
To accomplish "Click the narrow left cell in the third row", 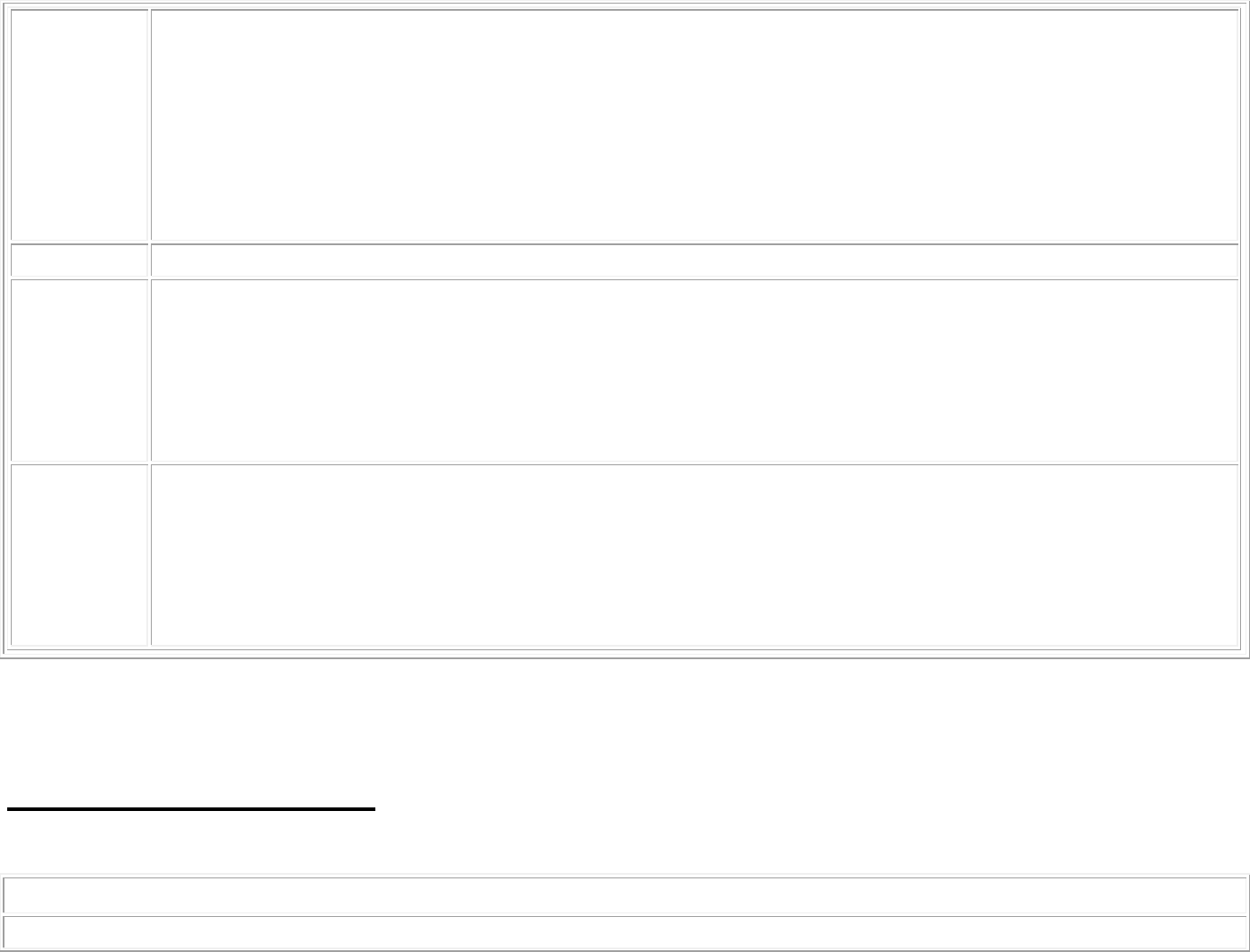I will click(78, 370).
